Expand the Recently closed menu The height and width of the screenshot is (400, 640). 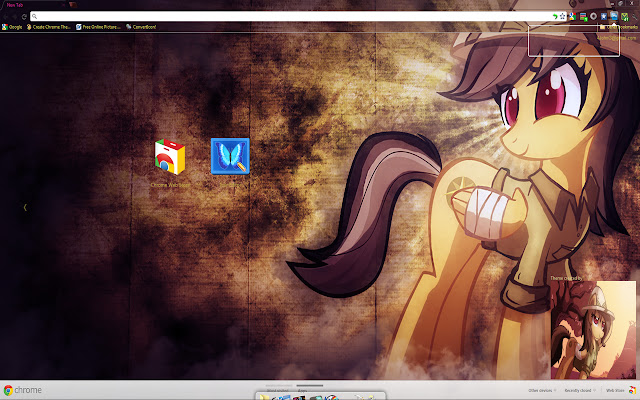point(580,391)
